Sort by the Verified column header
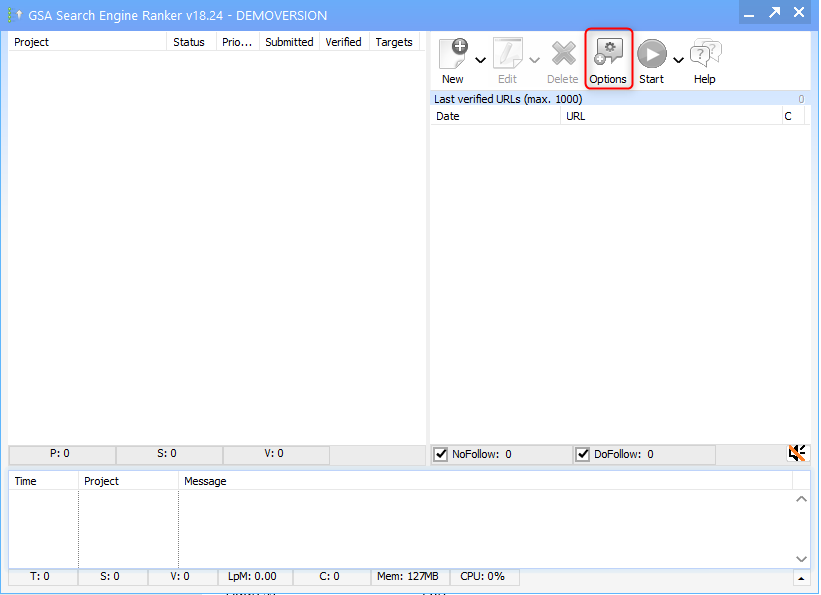821x595 pixels. [x=344, y=42]
